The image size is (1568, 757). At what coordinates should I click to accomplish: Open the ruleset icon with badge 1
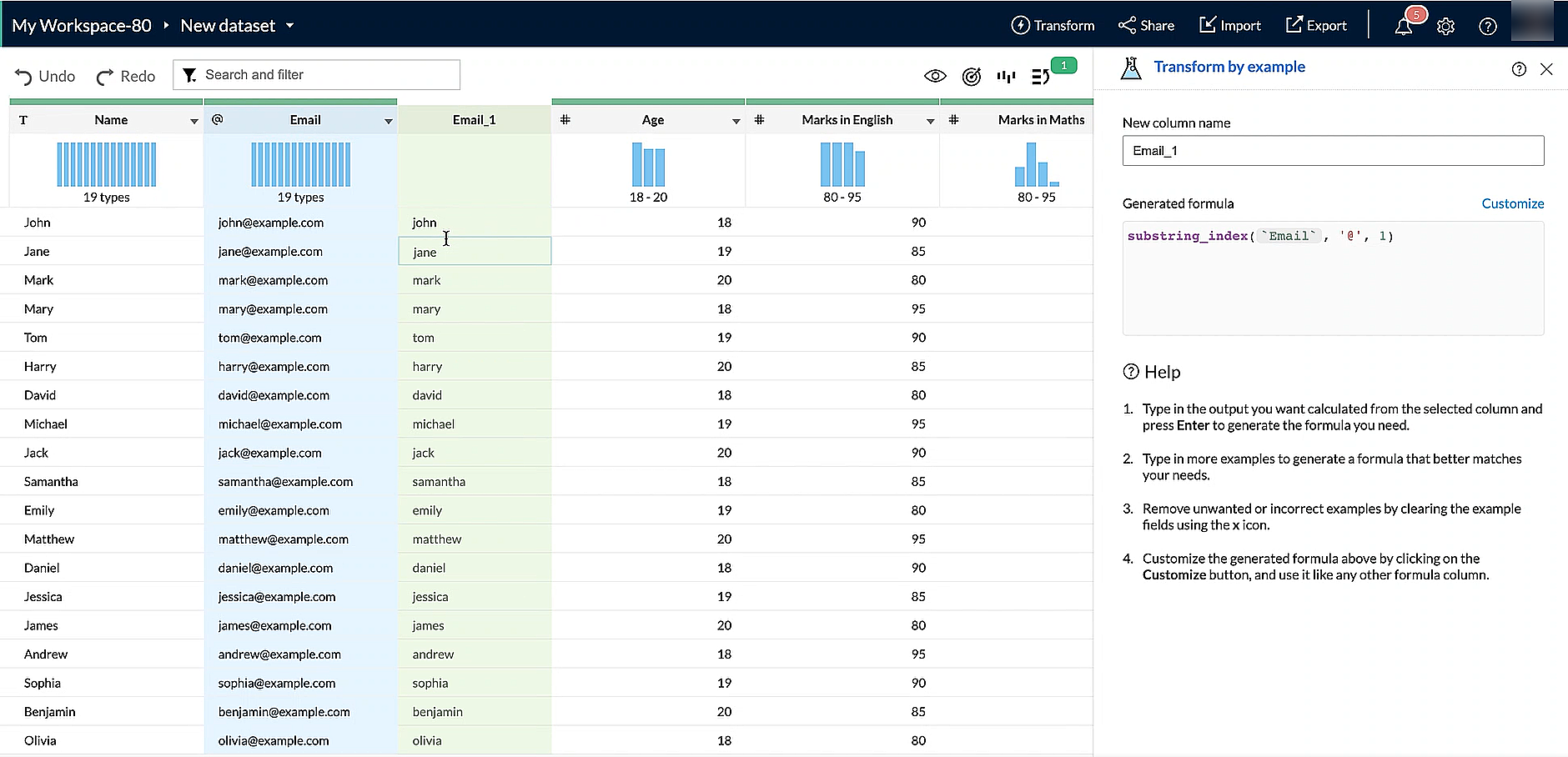[x=1041, y=77]
